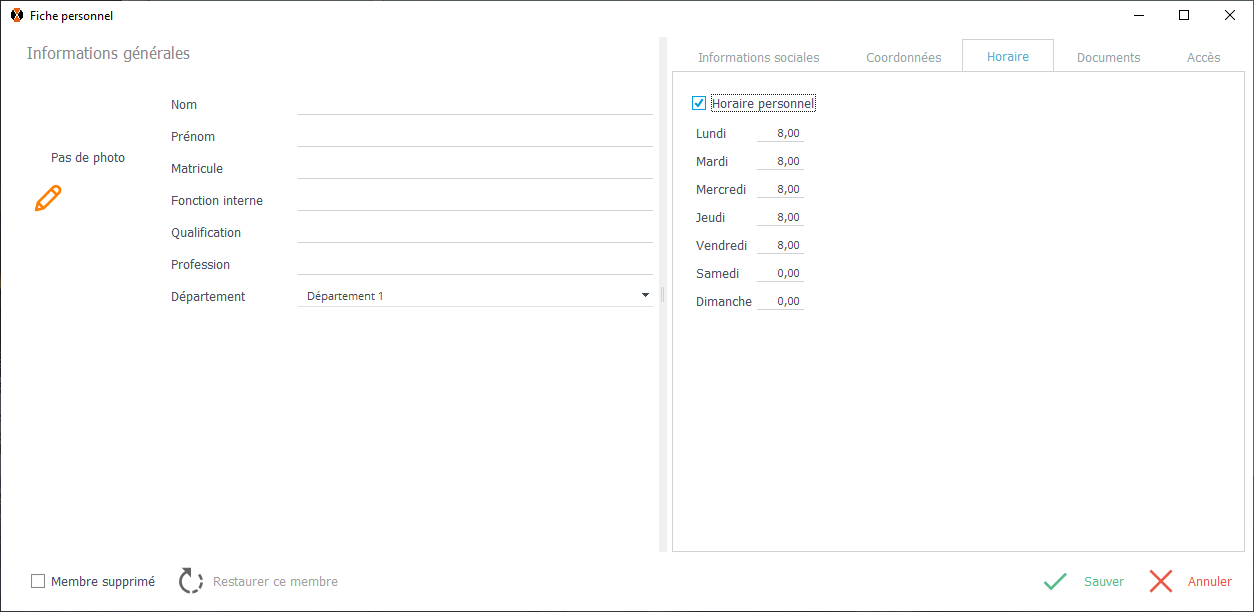
Task: Focus the Prénom text field
Action: (x=475, y=136)
